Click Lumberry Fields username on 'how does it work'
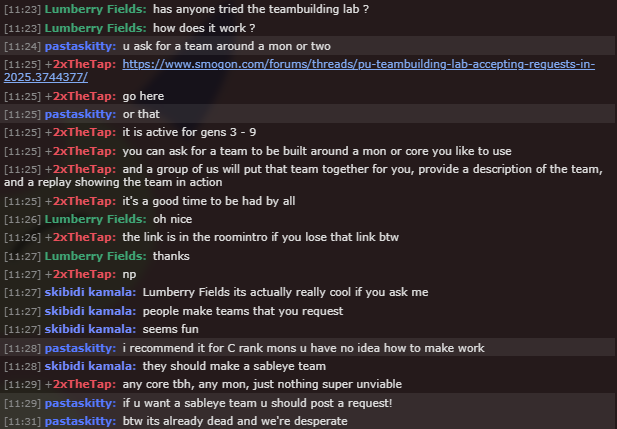 [x=96, y=28]
